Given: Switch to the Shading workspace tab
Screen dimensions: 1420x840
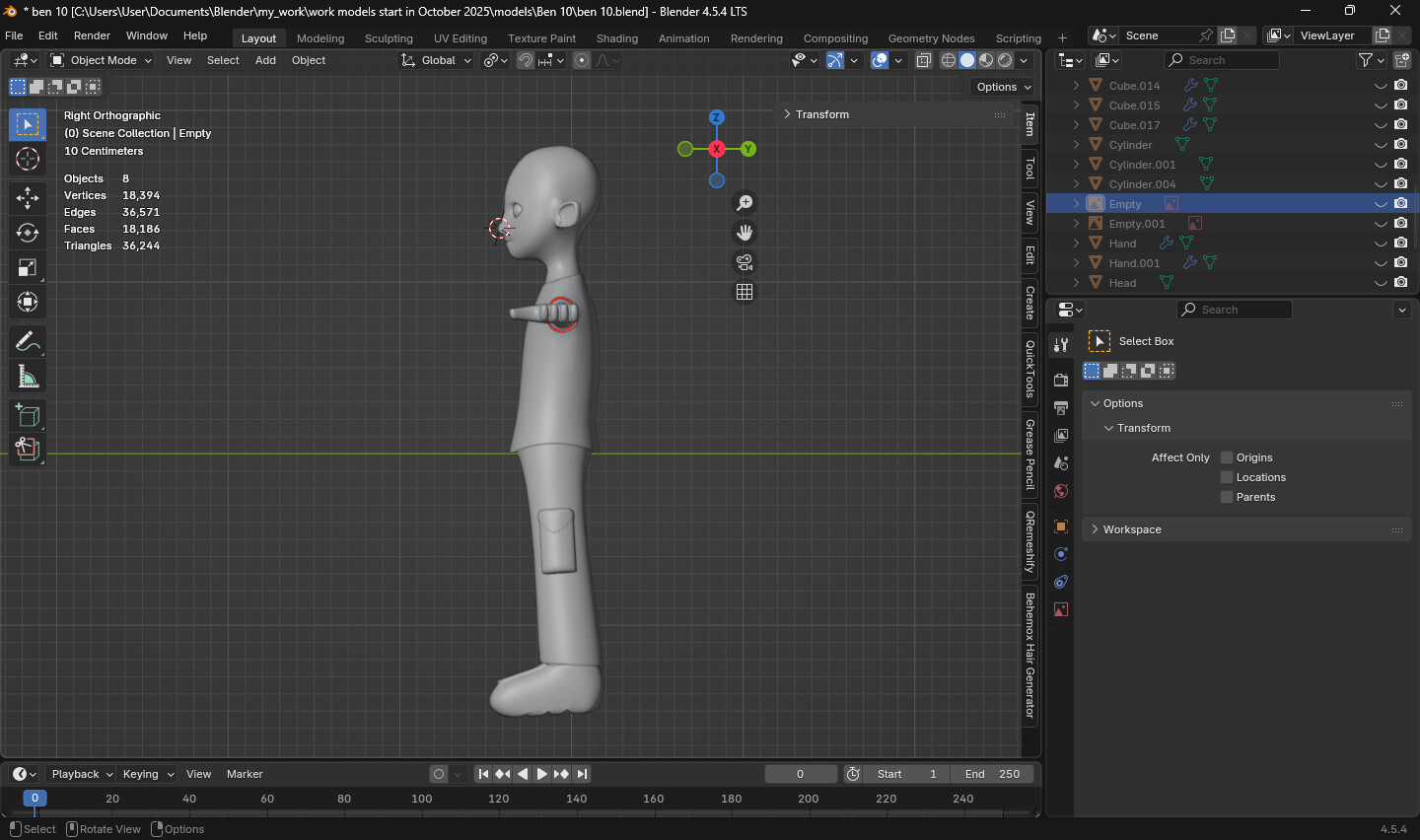Looking at the screenshot, I should [617, 38].
